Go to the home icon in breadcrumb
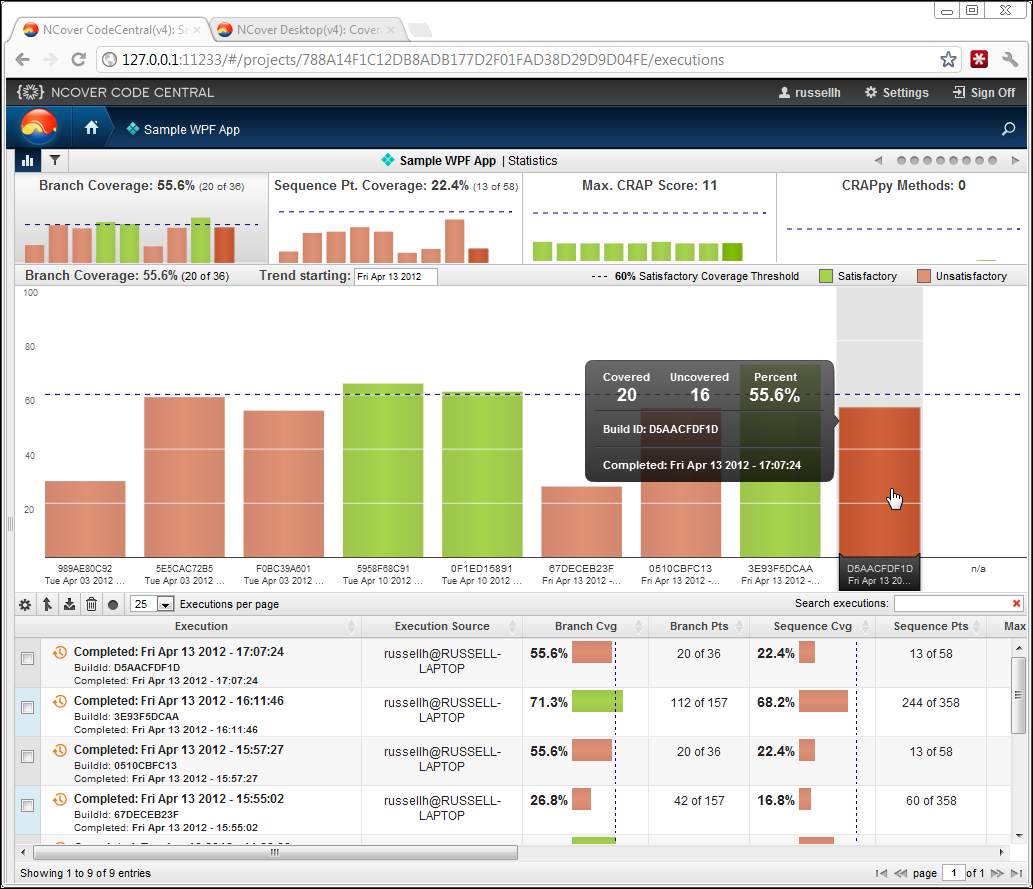 click(x=92, y=128)
